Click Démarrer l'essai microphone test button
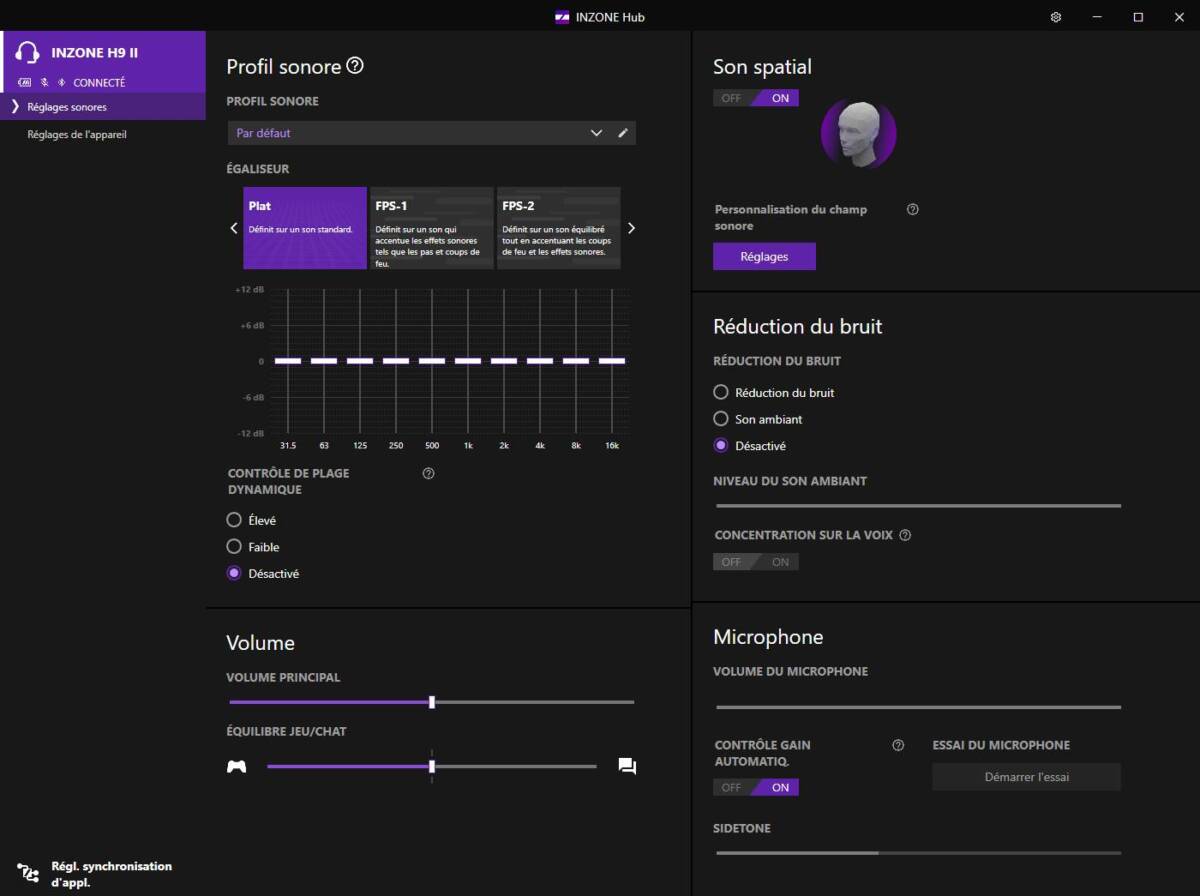 [x=1027, y=777]
